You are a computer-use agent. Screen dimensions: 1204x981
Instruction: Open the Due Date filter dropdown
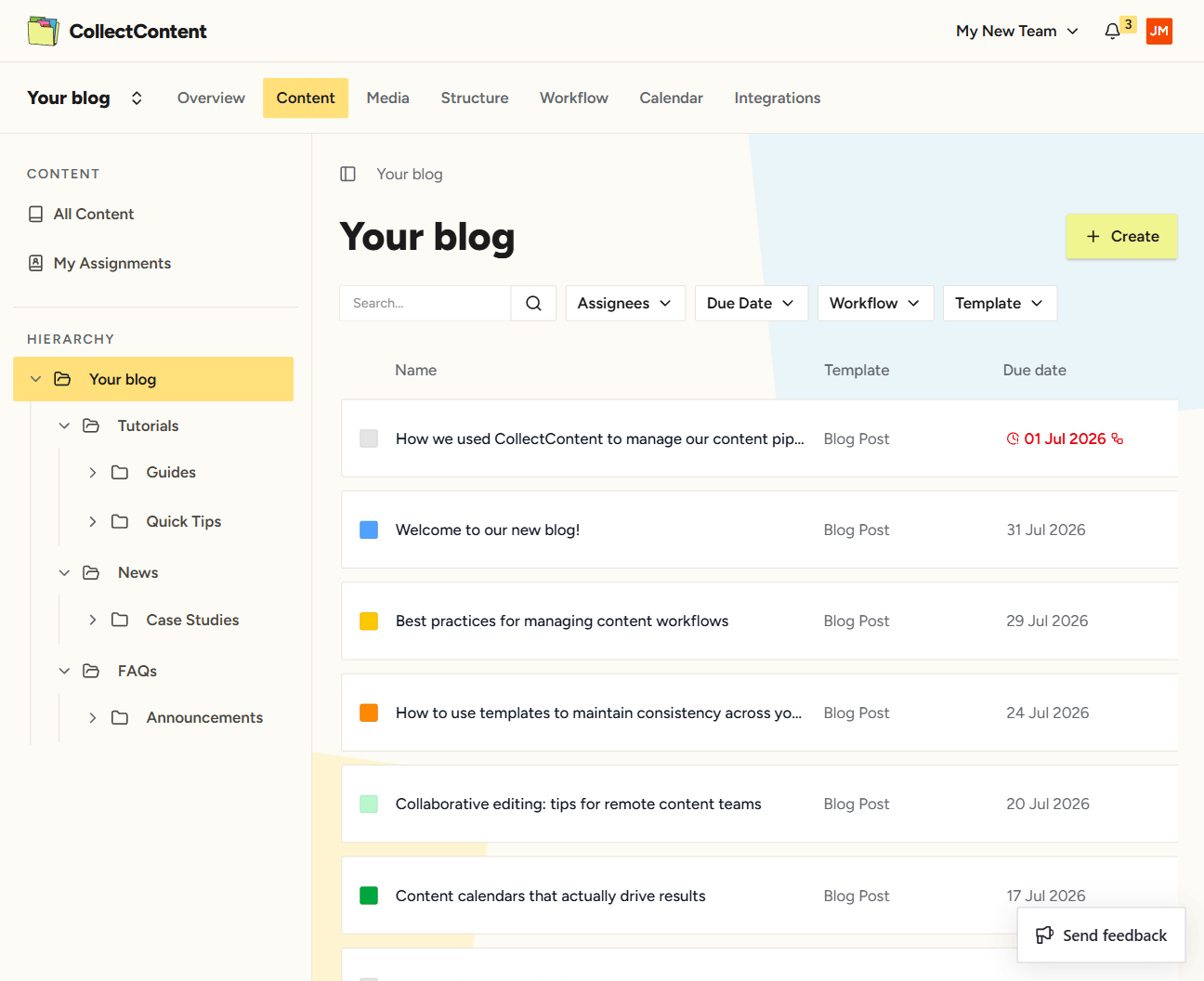751,303
